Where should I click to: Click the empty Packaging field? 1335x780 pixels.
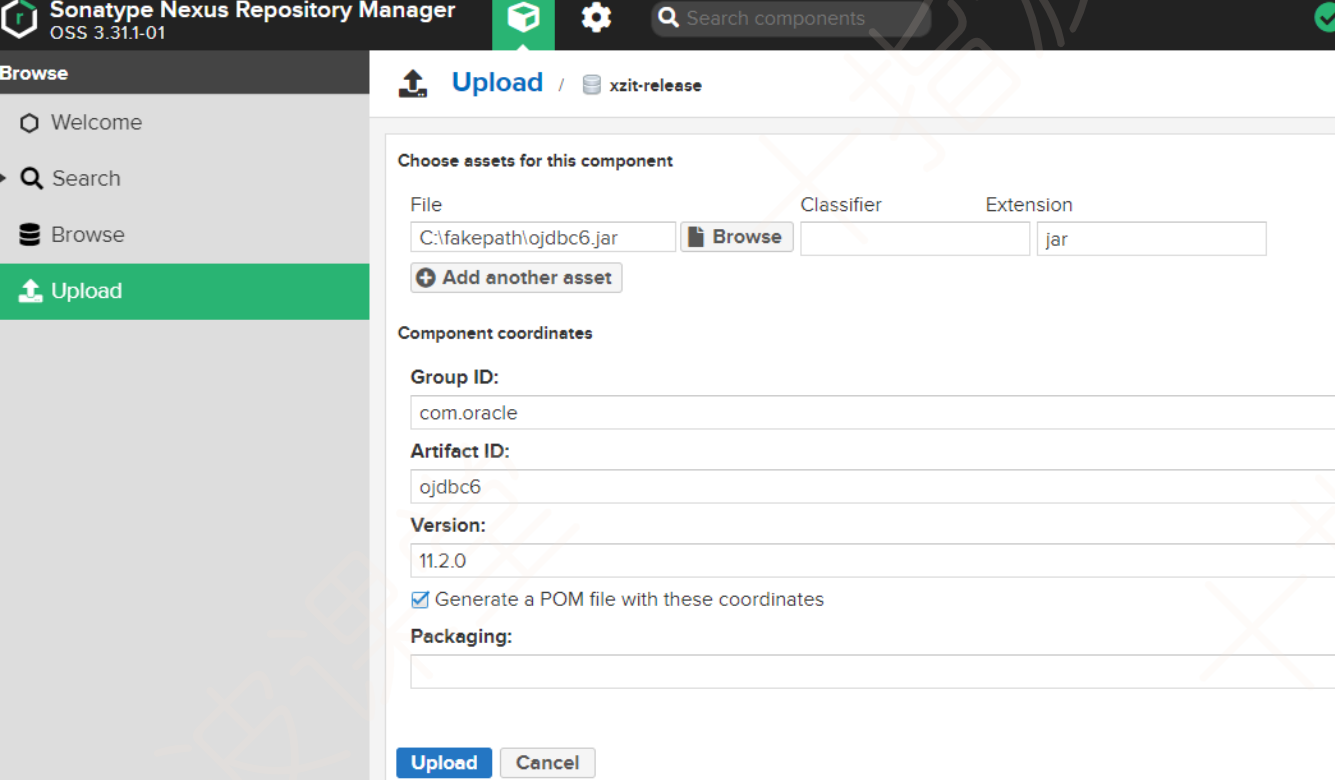tap(873, 672)
